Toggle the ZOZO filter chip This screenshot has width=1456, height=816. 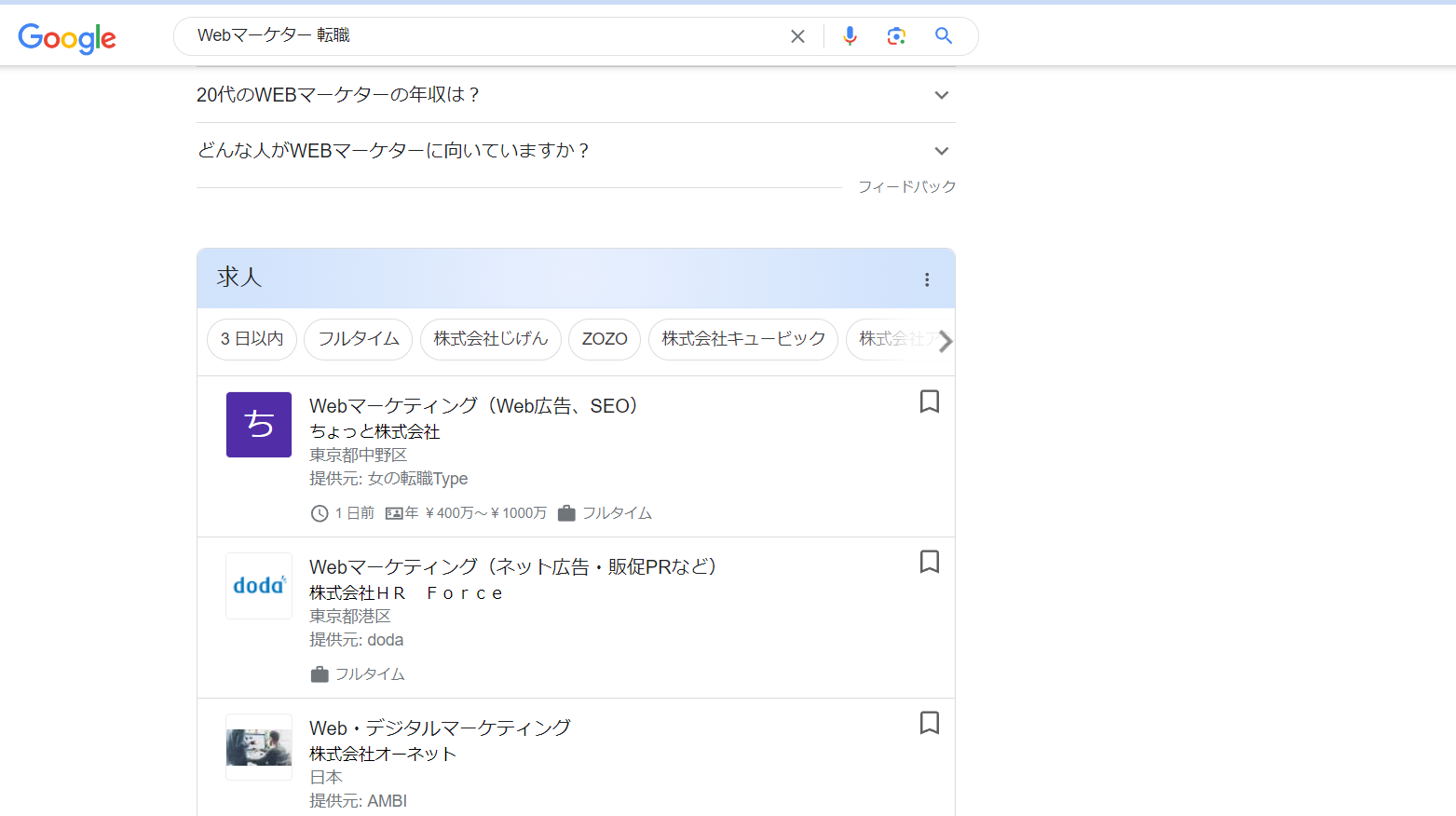tap(604, 339)
